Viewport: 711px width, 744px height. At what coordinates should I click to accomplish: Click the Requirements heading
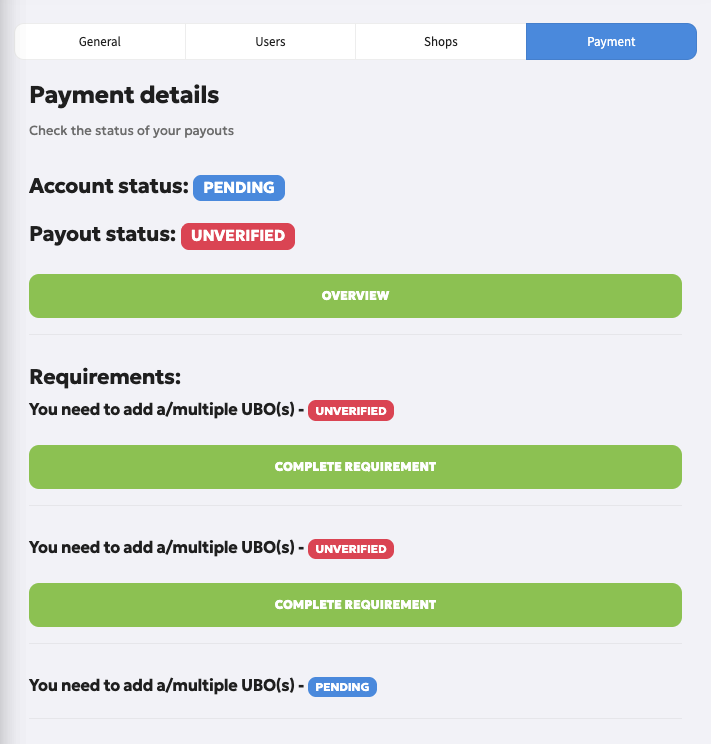[105, 377]
